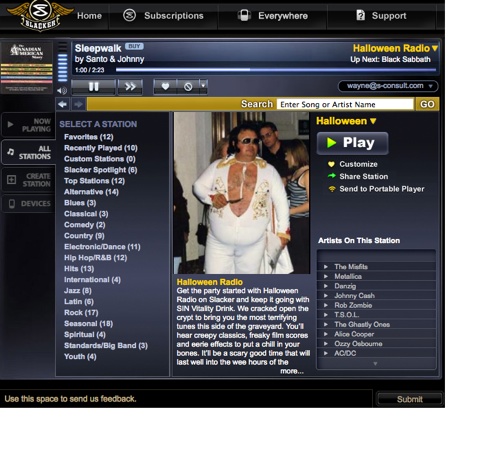Select Electronic/Dance (11) genre
The height and width of the screenshot is (456, 500).
coord(102,247)
